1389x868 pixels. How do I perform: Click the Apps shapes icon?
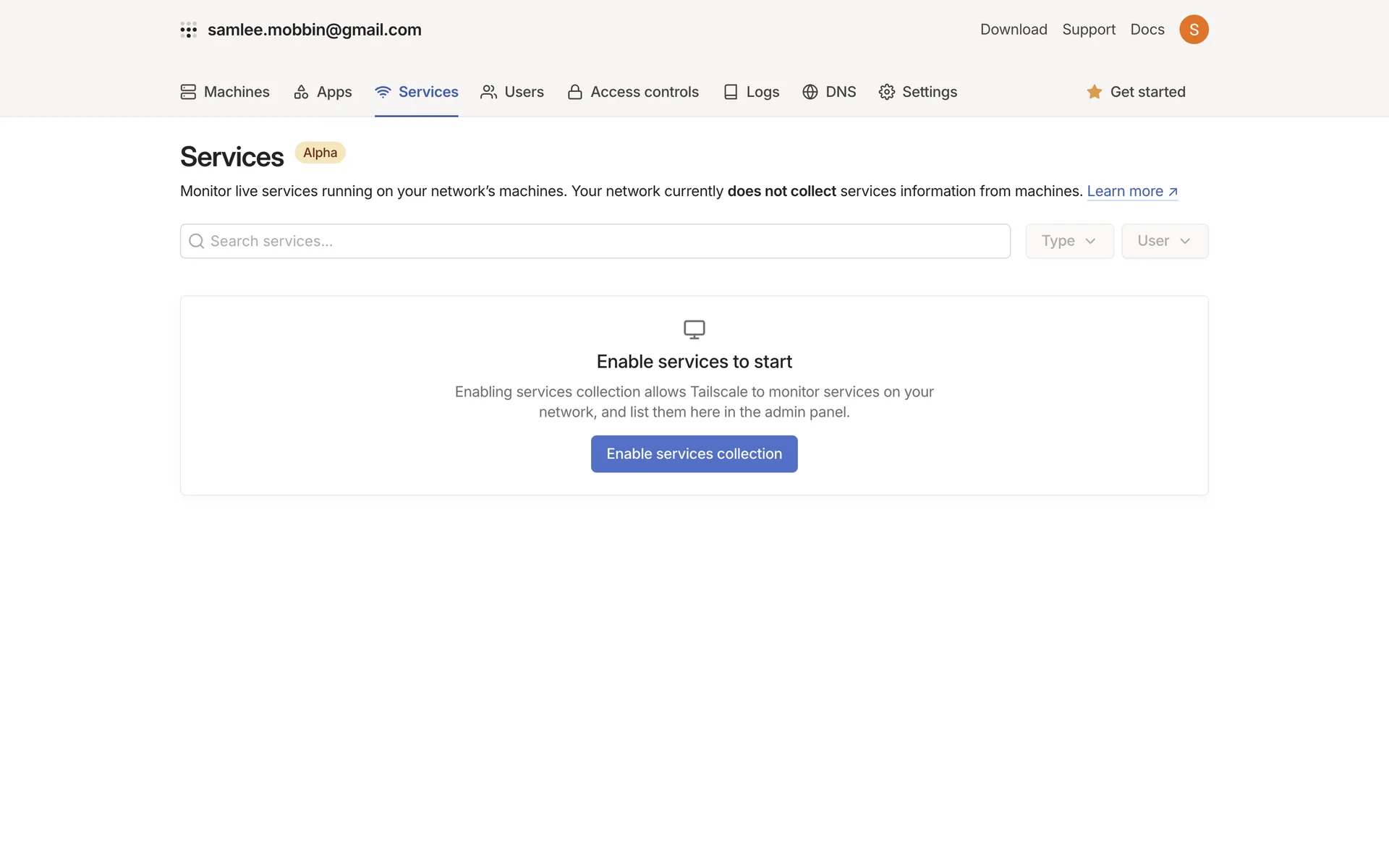click(x=301, y=92)
